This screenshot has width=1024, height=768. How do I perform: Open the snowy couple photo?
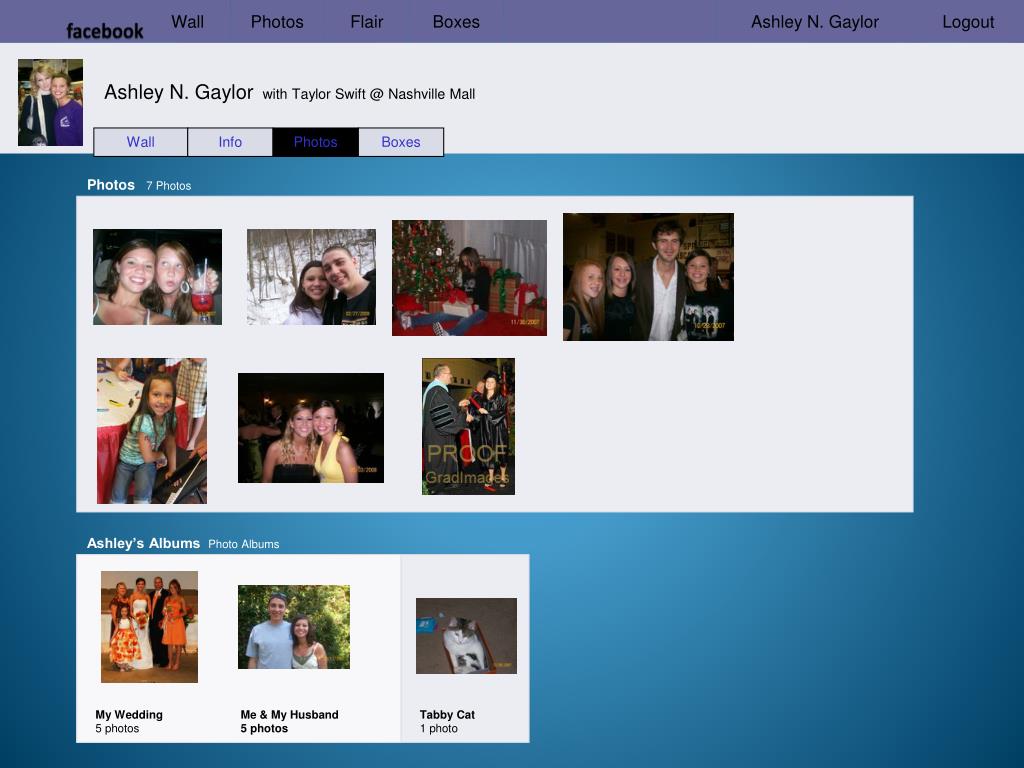point(312,277)
